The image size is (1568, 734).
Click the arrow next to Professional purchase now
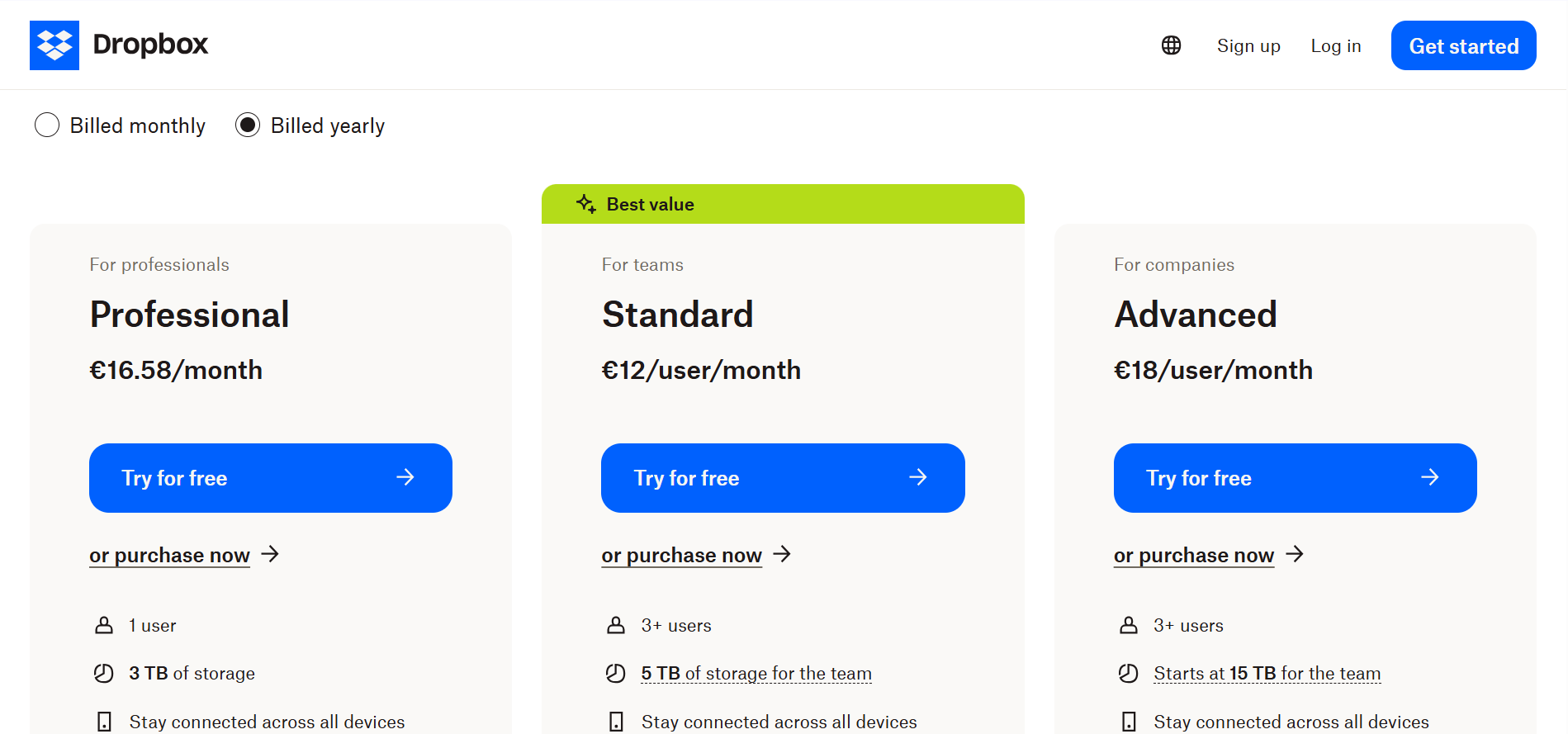271,554
